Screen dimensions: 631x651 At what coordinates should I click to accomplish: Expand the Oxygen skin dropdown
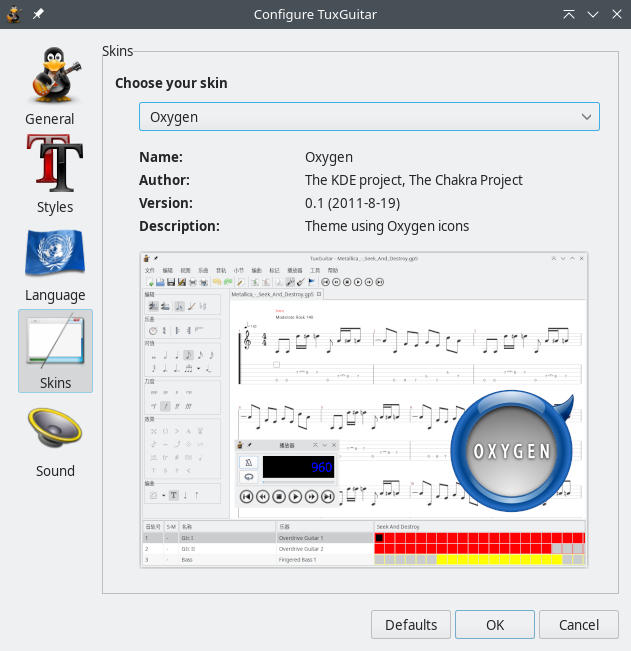(x=369, y=117)
